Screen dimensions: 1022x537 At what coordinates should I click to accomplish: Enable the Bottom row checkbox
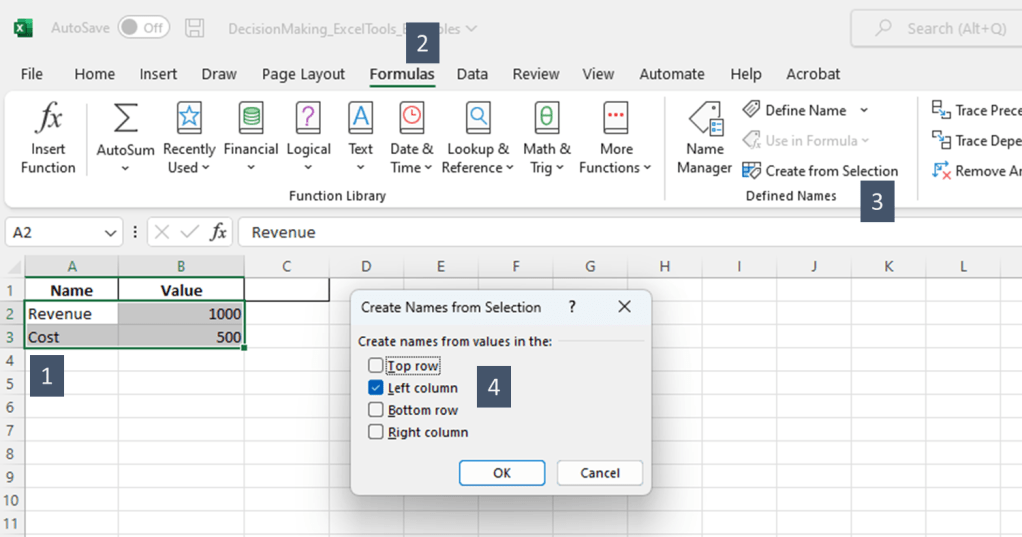376,410
